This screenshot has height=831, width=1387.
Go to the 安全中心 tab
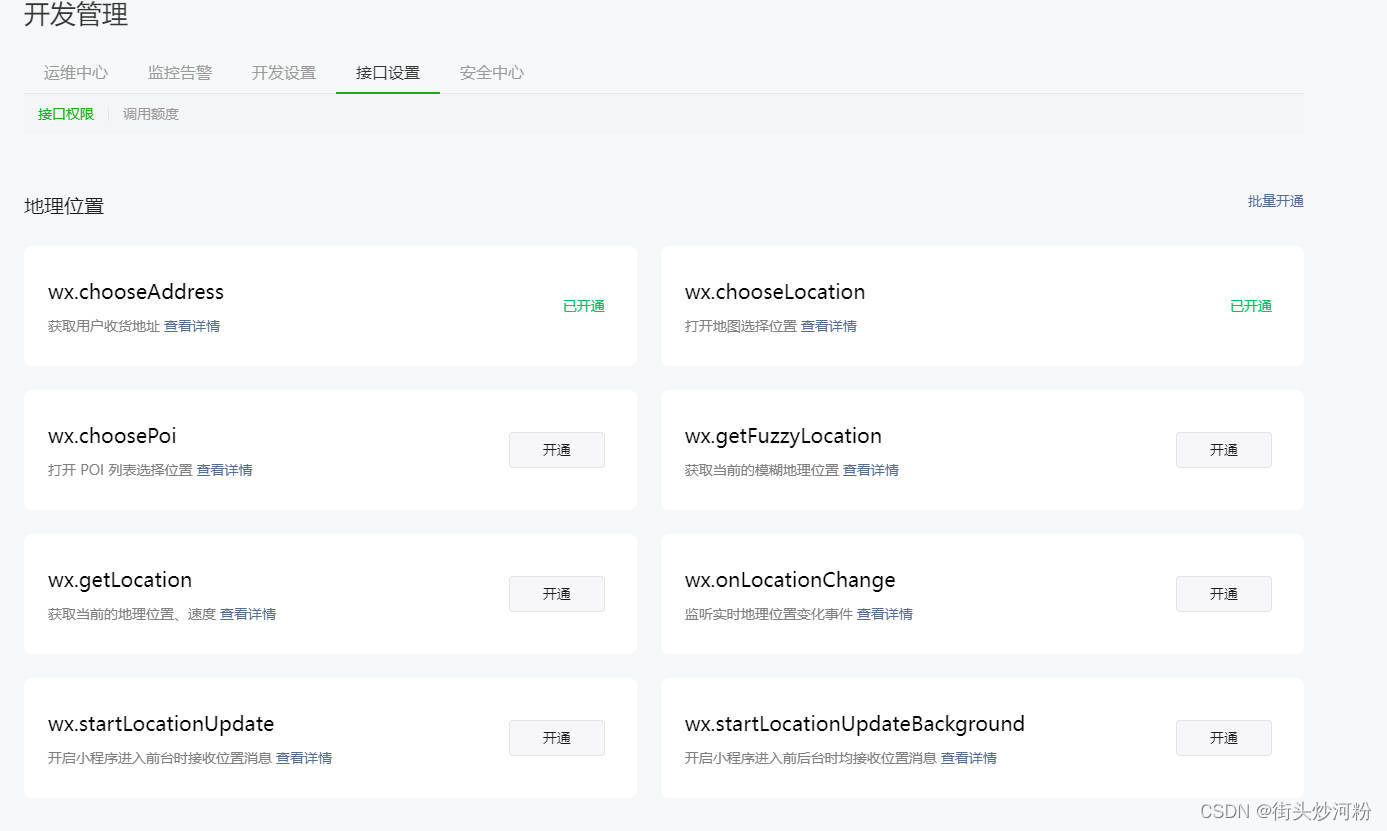pyautogui.click(x=492, y=73)
